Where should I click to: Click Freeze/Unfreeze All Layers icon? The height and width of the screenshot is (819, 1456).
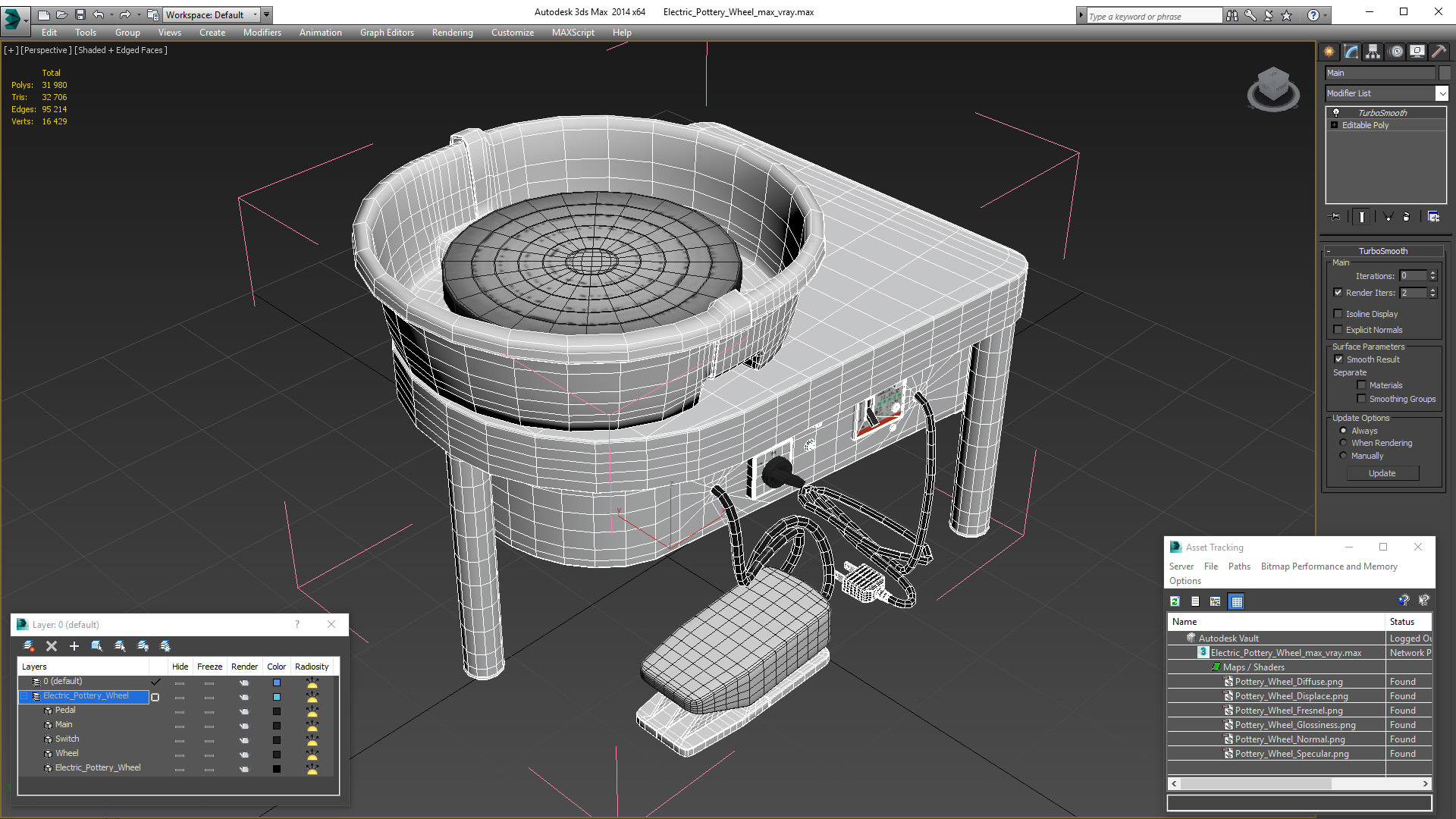[165, 646]
